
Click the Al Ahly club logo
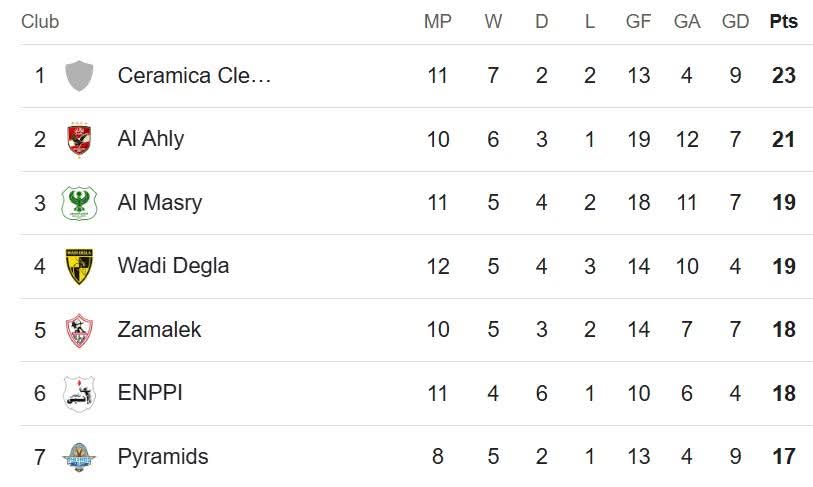click(x=79, y=139)
